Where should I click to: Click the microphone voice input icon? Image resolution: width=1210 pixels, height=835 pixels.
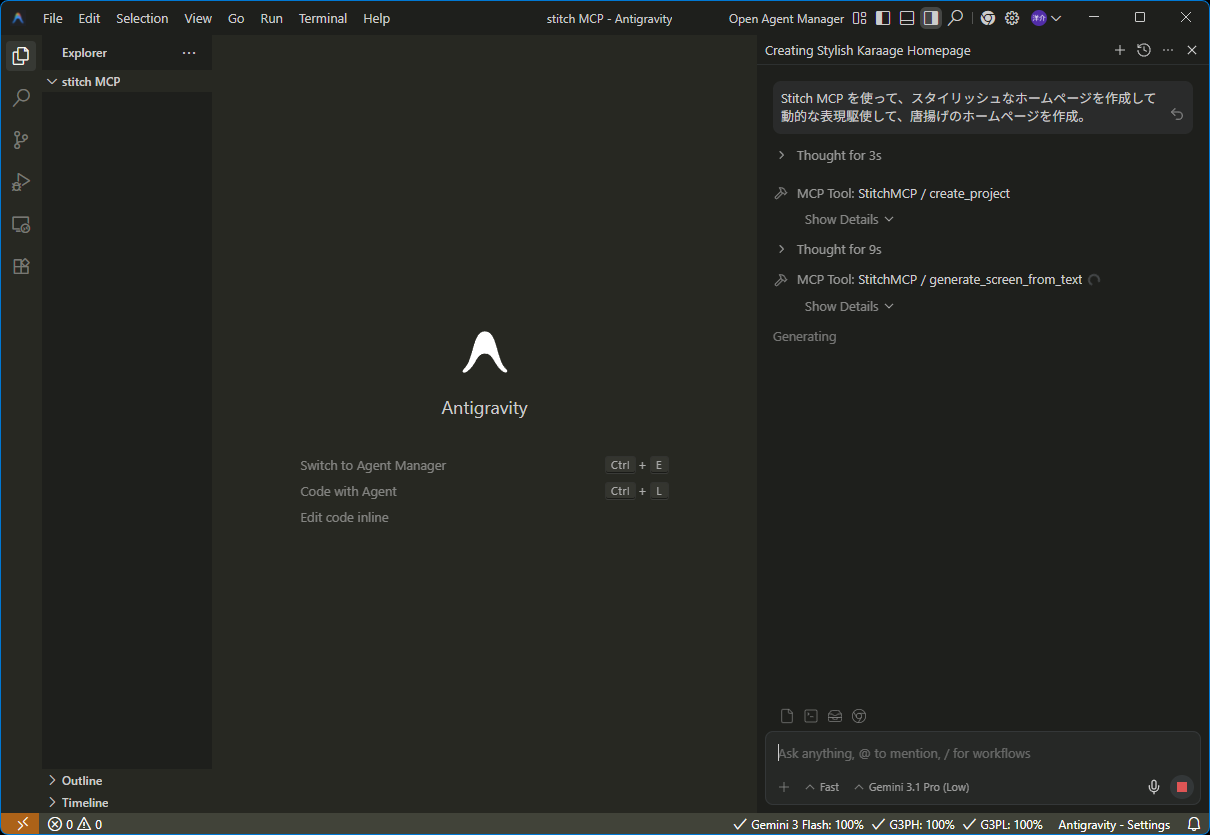point(1153,787)
